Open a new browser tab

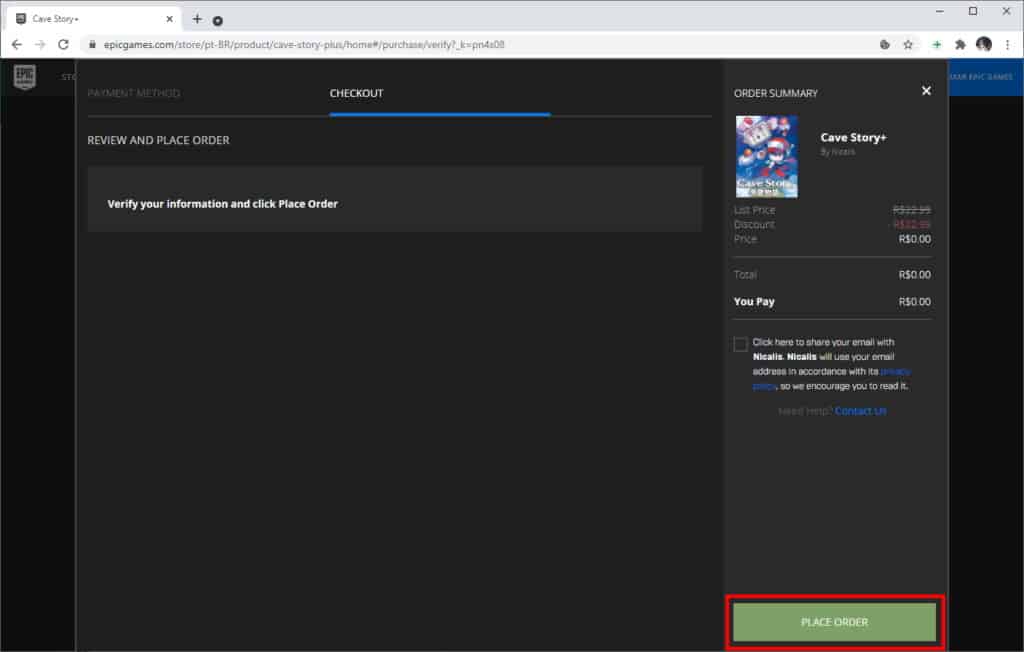point(197,19)
